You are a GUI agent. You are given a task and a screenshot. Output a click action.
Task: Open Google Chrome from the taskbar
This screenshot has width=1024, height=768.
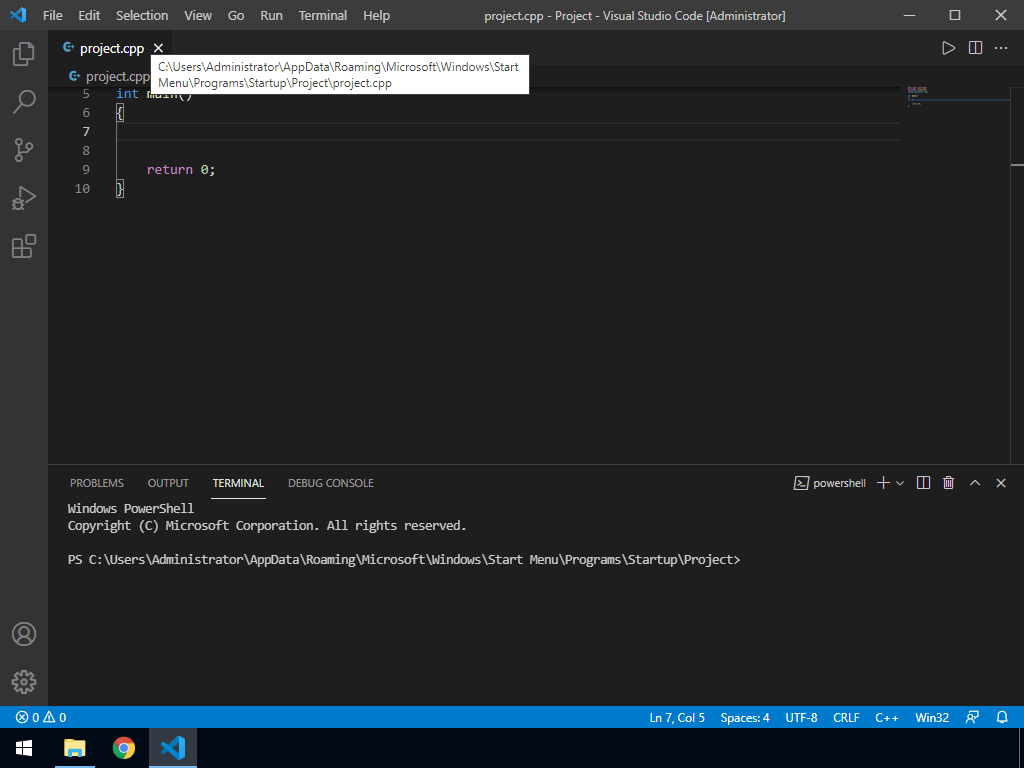[124, 748]
